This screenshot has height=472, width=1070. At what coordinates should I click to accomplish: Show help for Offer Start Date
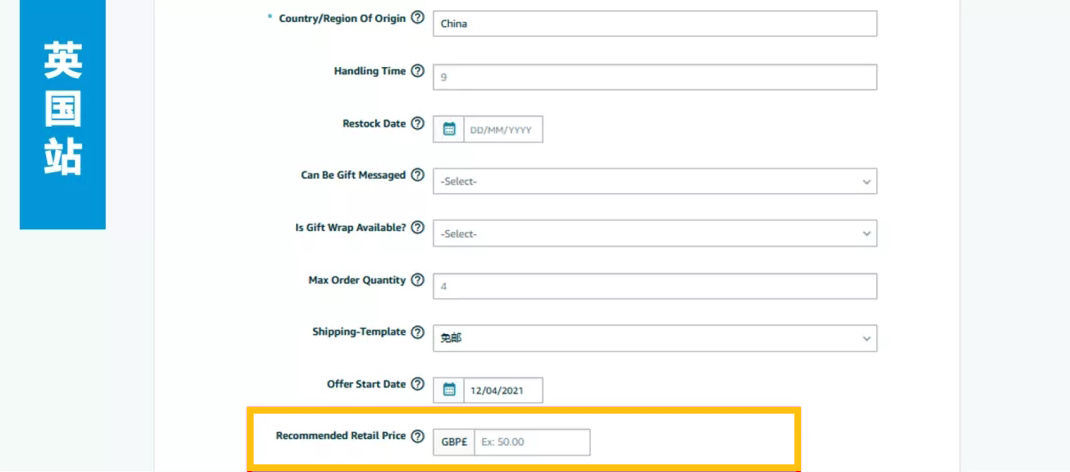418,385
